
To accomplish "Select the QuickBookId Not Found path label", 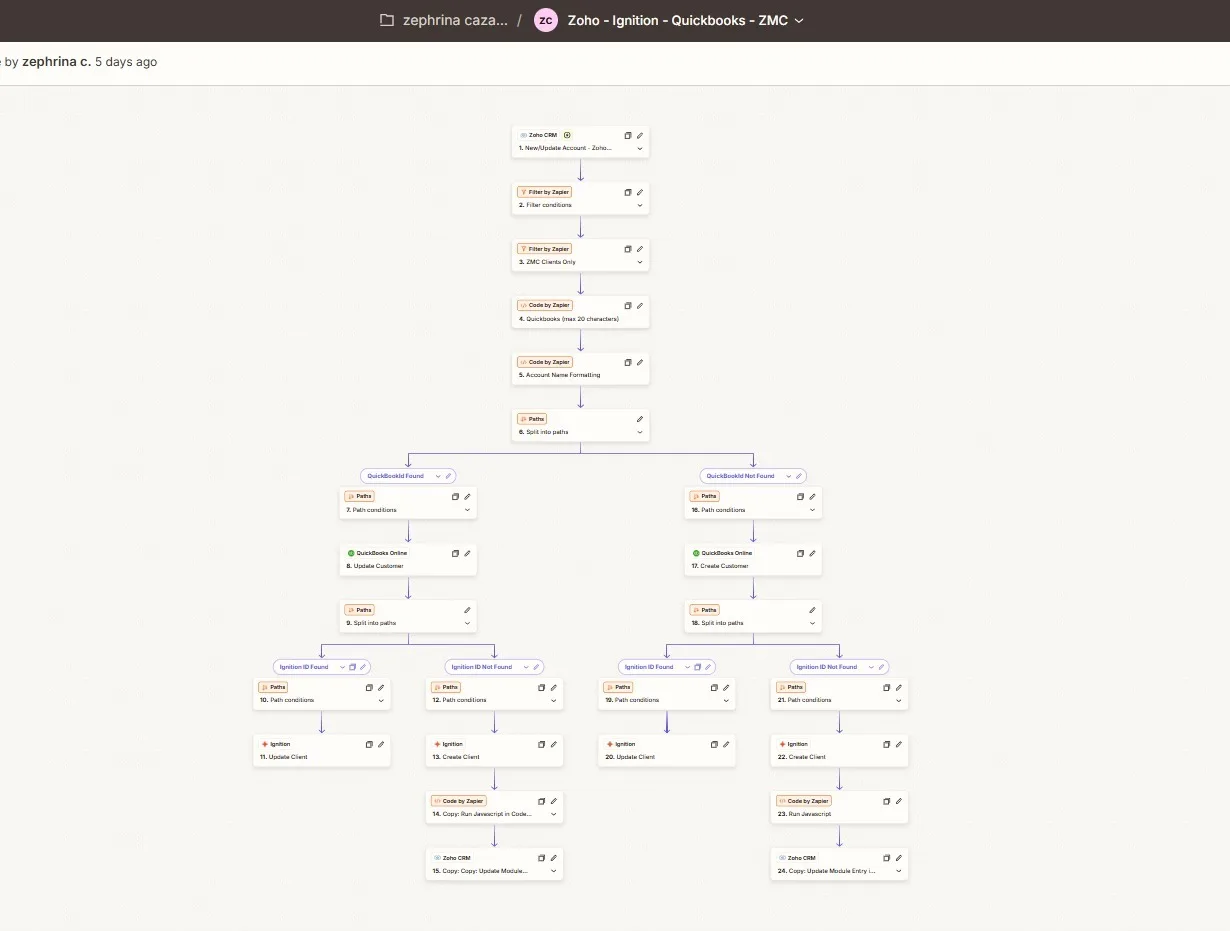I will [x=740, y=476].
